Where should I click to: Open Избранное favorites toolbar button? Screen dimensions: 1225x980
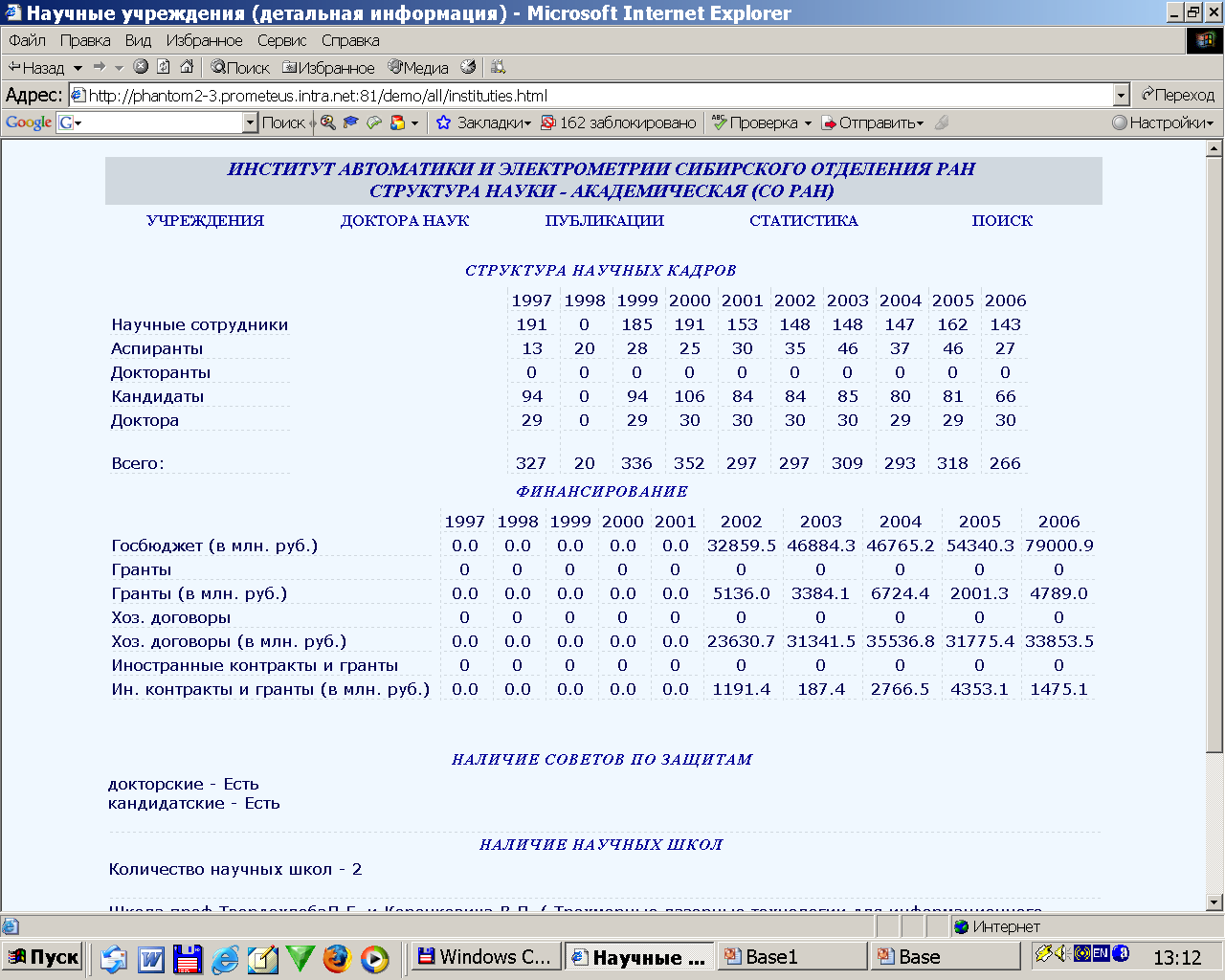pos(328,68)
